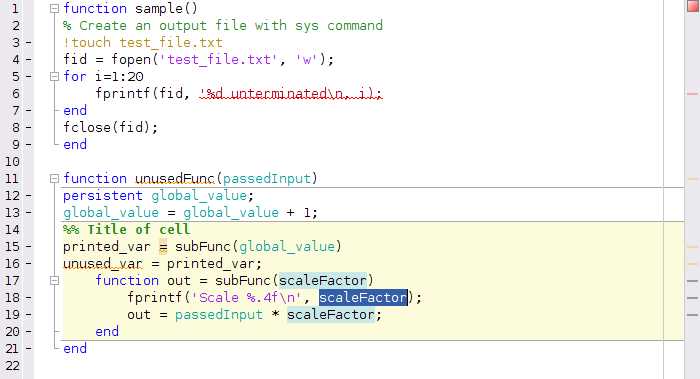This screenshot has width=700, height=379.
Task: Toggle breakpoint dash at line 5
Action: point(29,77)
